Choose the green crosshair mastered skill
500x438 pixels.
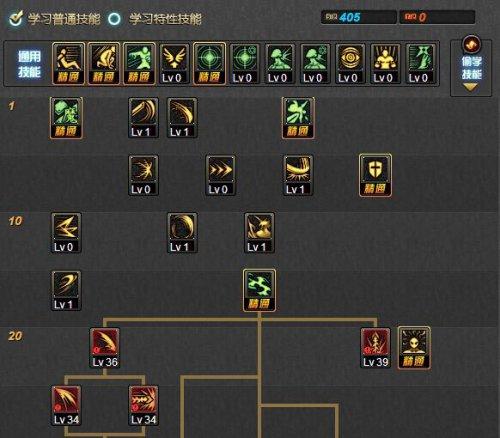pyautogui.click(x=209, y=63)
